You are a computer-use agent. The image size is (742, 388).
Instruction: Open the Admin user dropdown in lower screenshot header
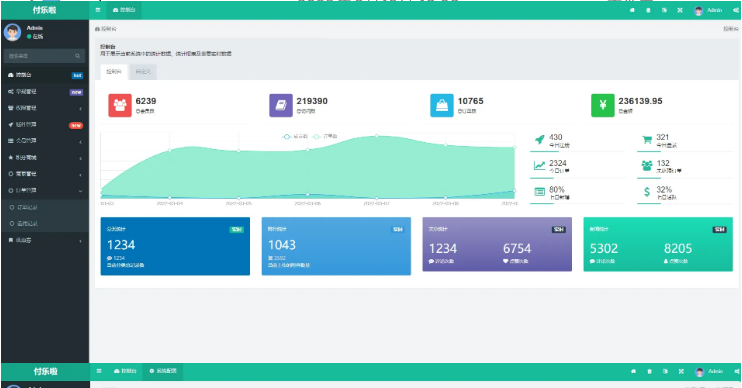coord(709,371)
